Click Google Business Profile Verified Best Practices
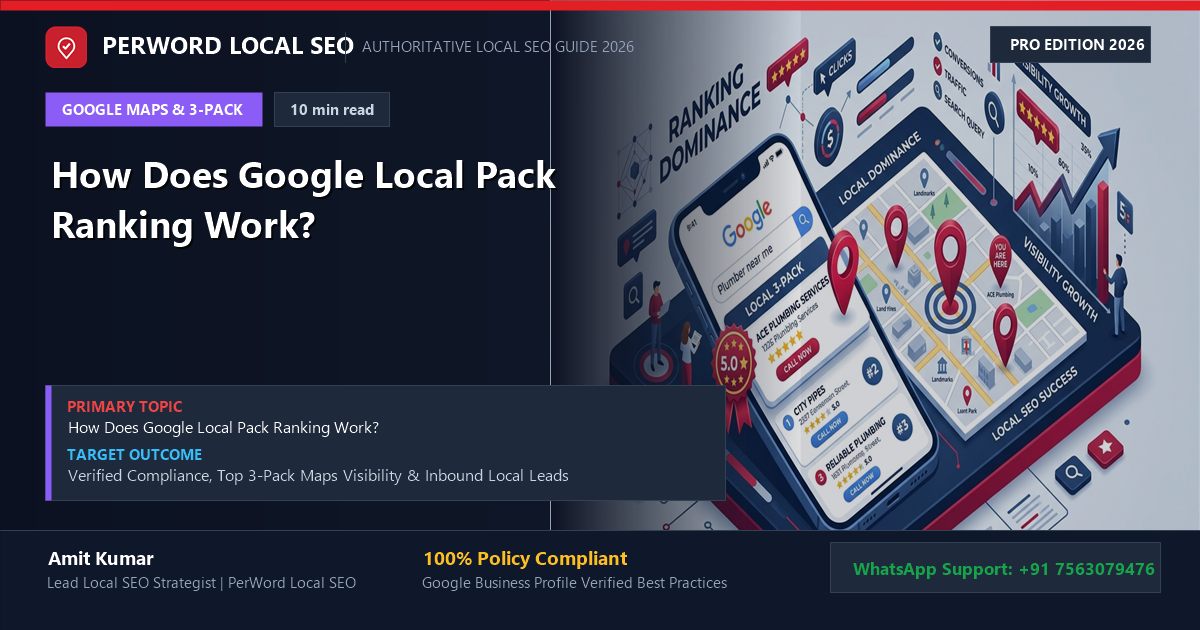The width and height of the screenshot is (1200, 630). tap(574, 583)
